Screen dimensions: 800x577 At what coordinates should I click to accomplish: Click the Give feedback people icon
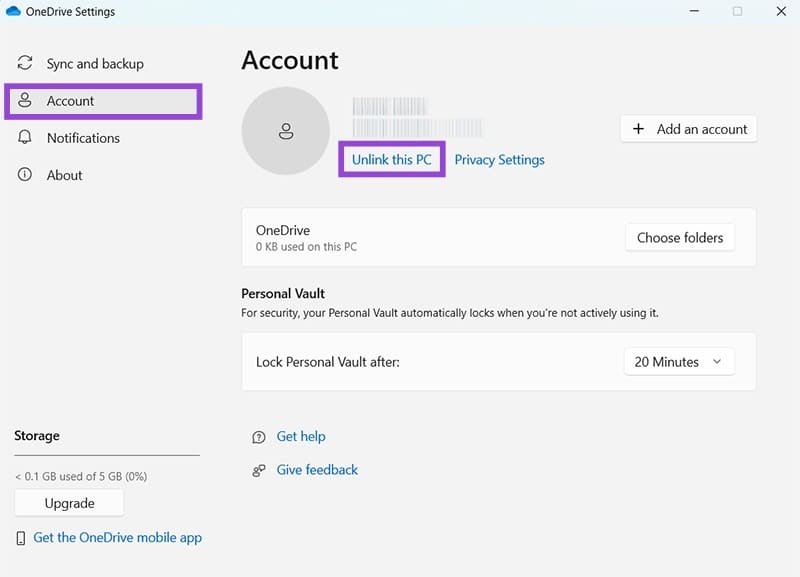259,470
